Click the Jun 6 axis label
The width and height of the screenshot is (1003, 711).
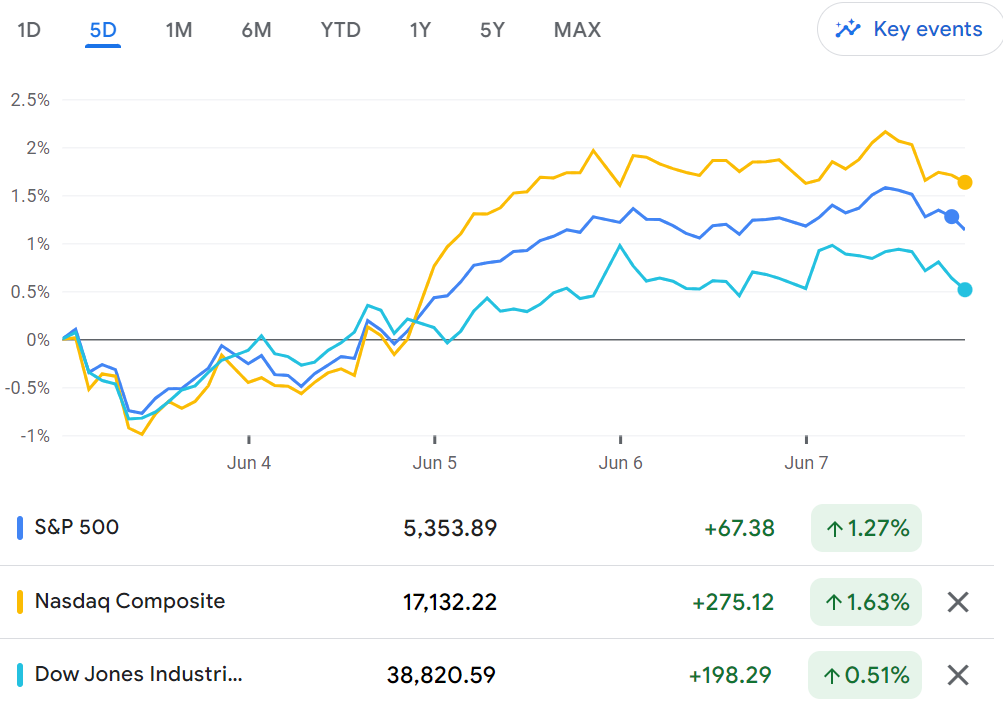coord(620,463)
